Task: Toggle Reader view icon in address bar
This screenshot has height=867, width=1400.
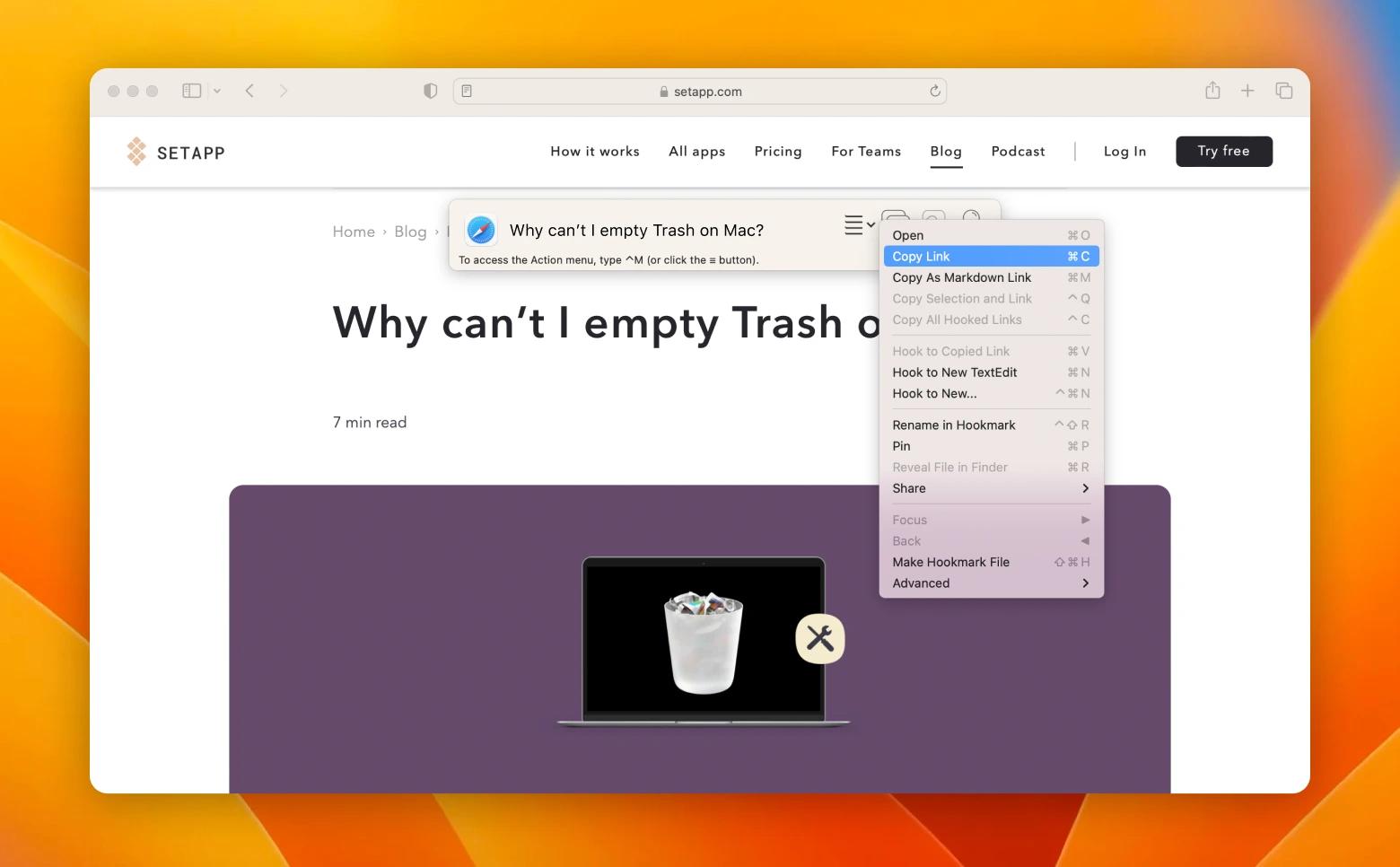Action: pos(467,91)
